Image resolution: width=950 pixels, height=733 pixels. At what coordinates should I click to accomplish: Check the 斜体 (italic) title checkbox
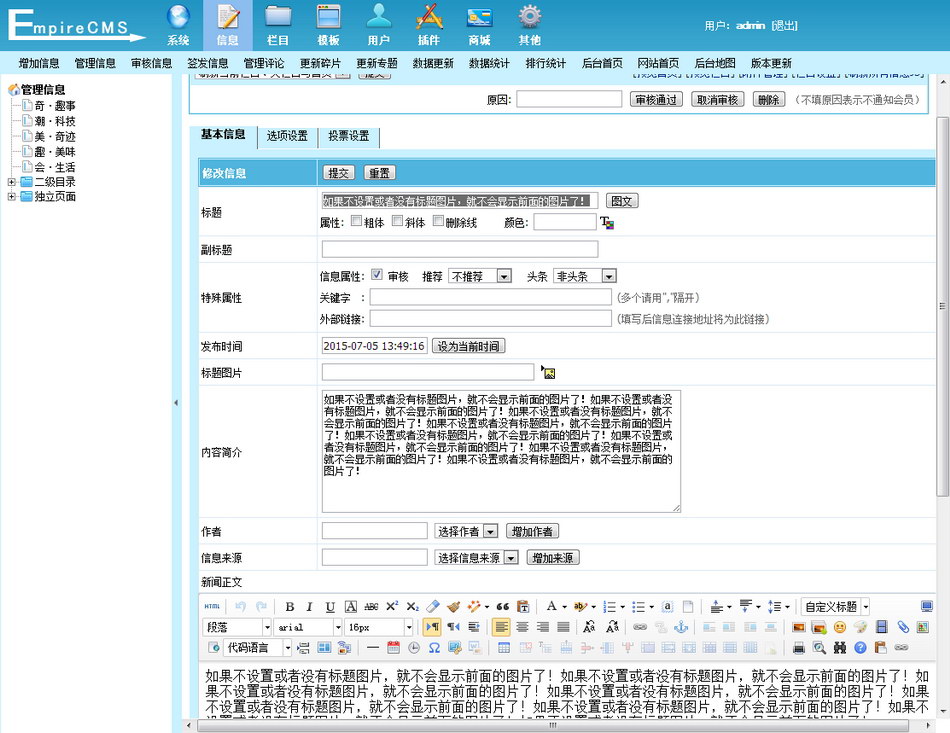pyautogui.click(x=397, y=221)
